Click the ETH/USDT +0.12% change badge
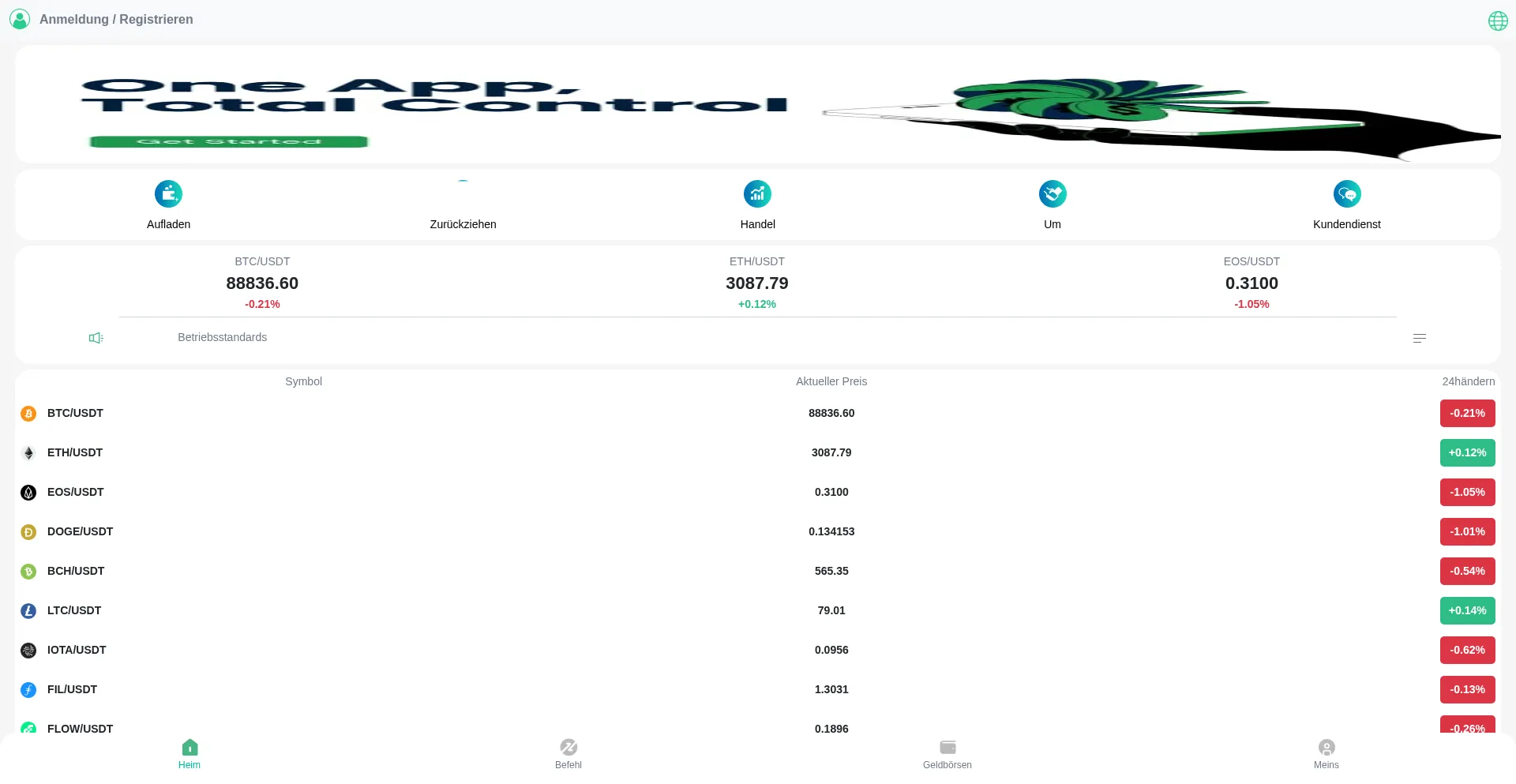1516x784 pixels. click(1467, 452)
